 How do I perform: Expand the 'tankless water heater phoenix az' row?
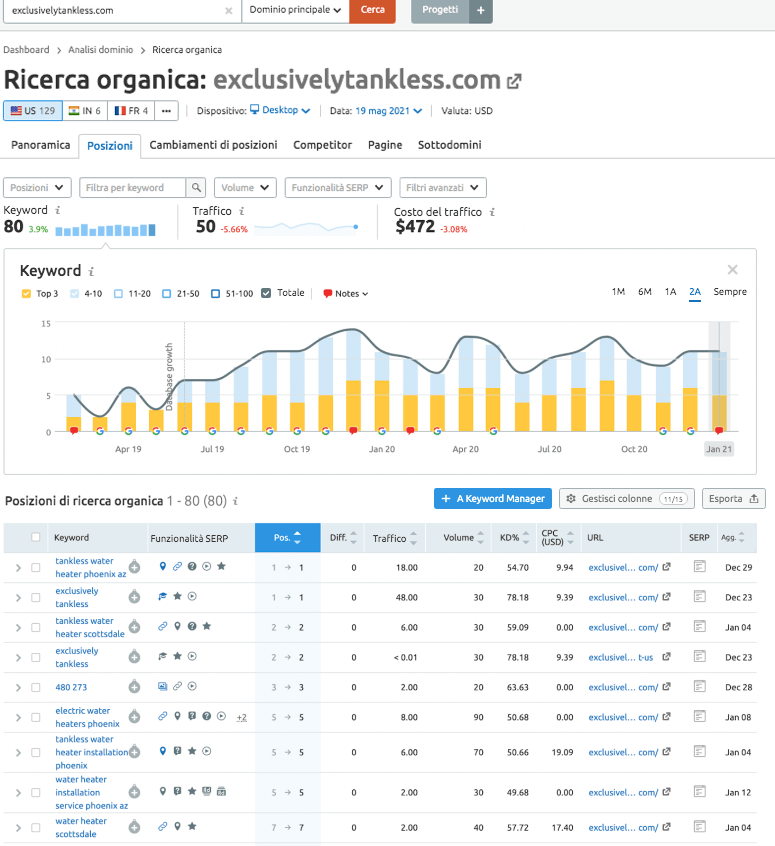coord(18,568)
